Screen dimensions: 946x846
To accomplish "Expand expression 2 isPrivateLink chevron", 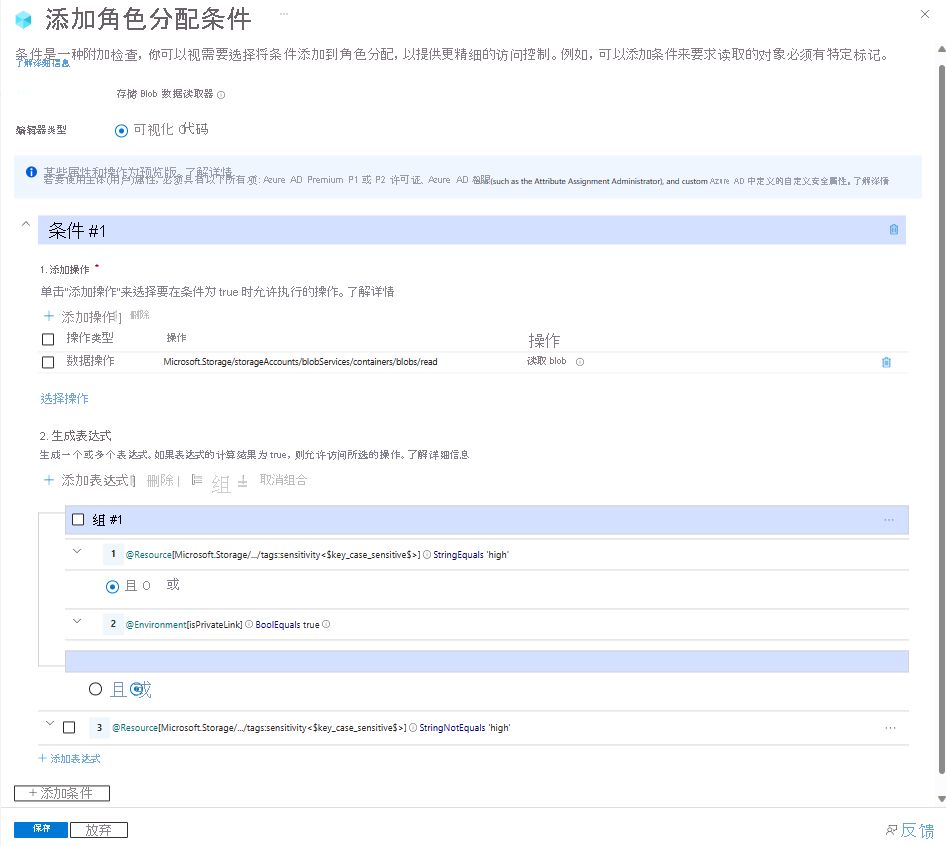I will pyautogui.click(x=77, y=622).
